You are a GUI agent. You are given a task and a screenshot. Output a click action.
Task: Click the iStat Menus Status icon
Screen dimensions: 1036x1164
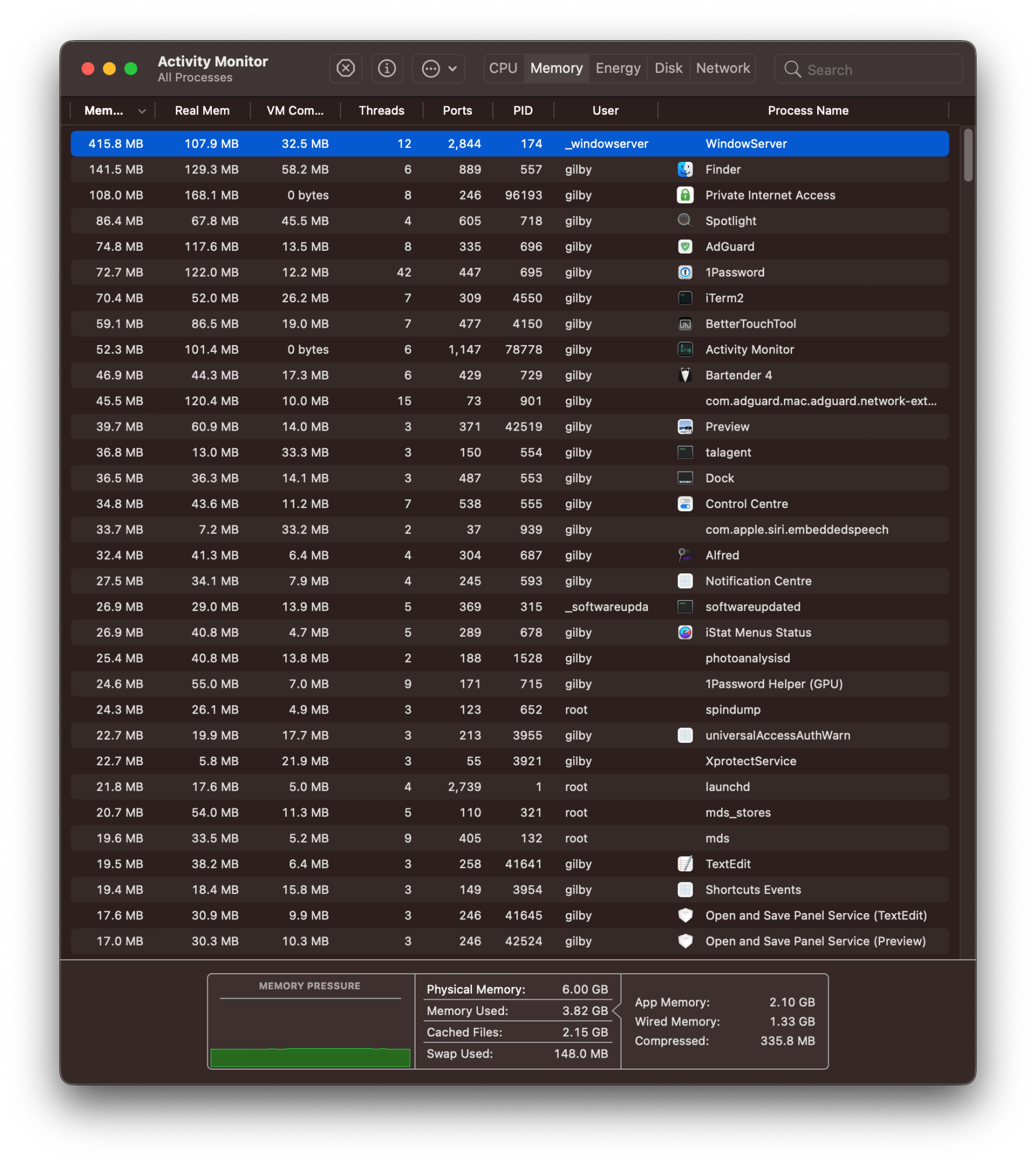tap(685, 632)
